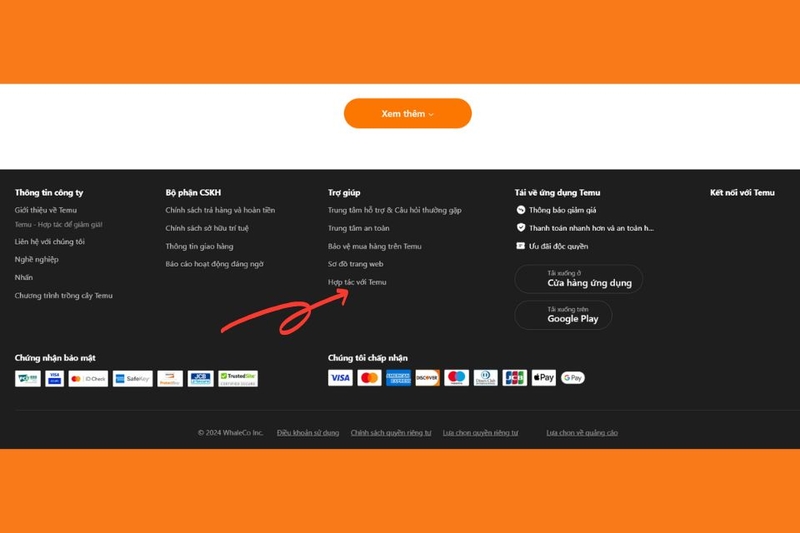Open Lựa chọn về quảng cáo link
800x533 pixels.
[582, 433]
